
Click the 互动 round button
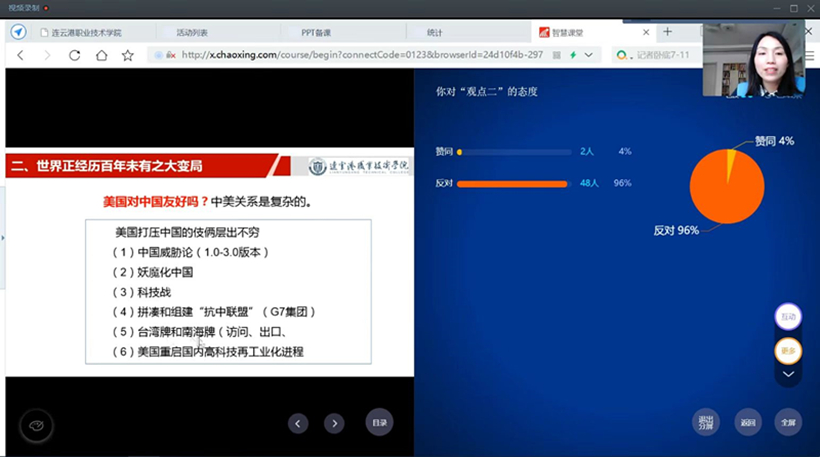[x=788, y=317]
